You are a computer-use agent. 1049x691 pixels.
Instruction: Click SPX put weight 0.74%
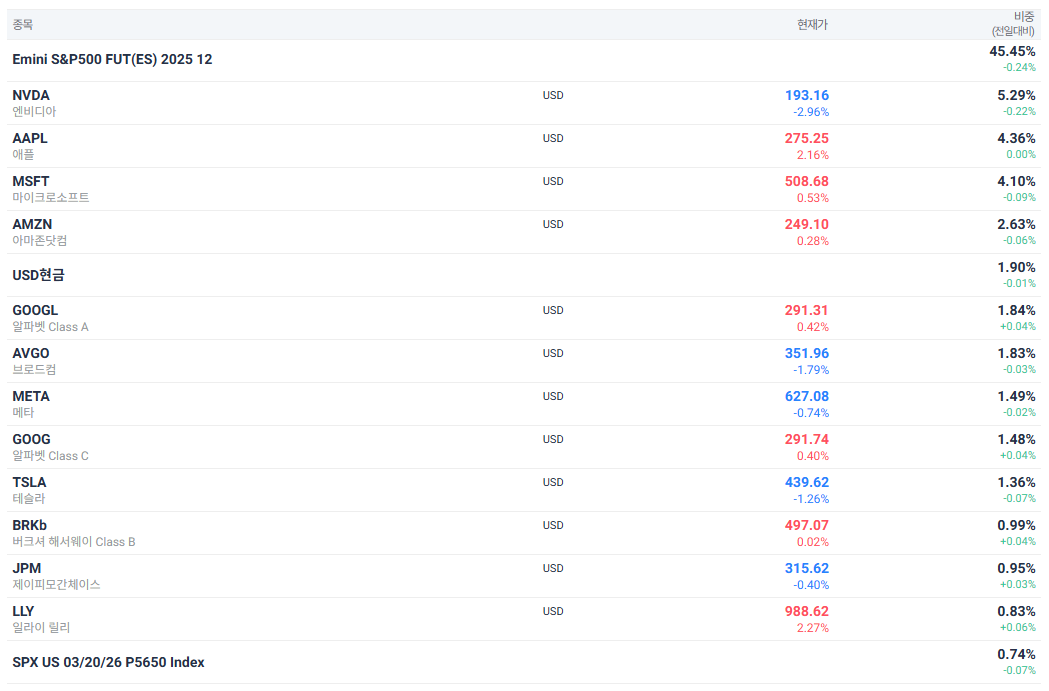point(1016,654)
